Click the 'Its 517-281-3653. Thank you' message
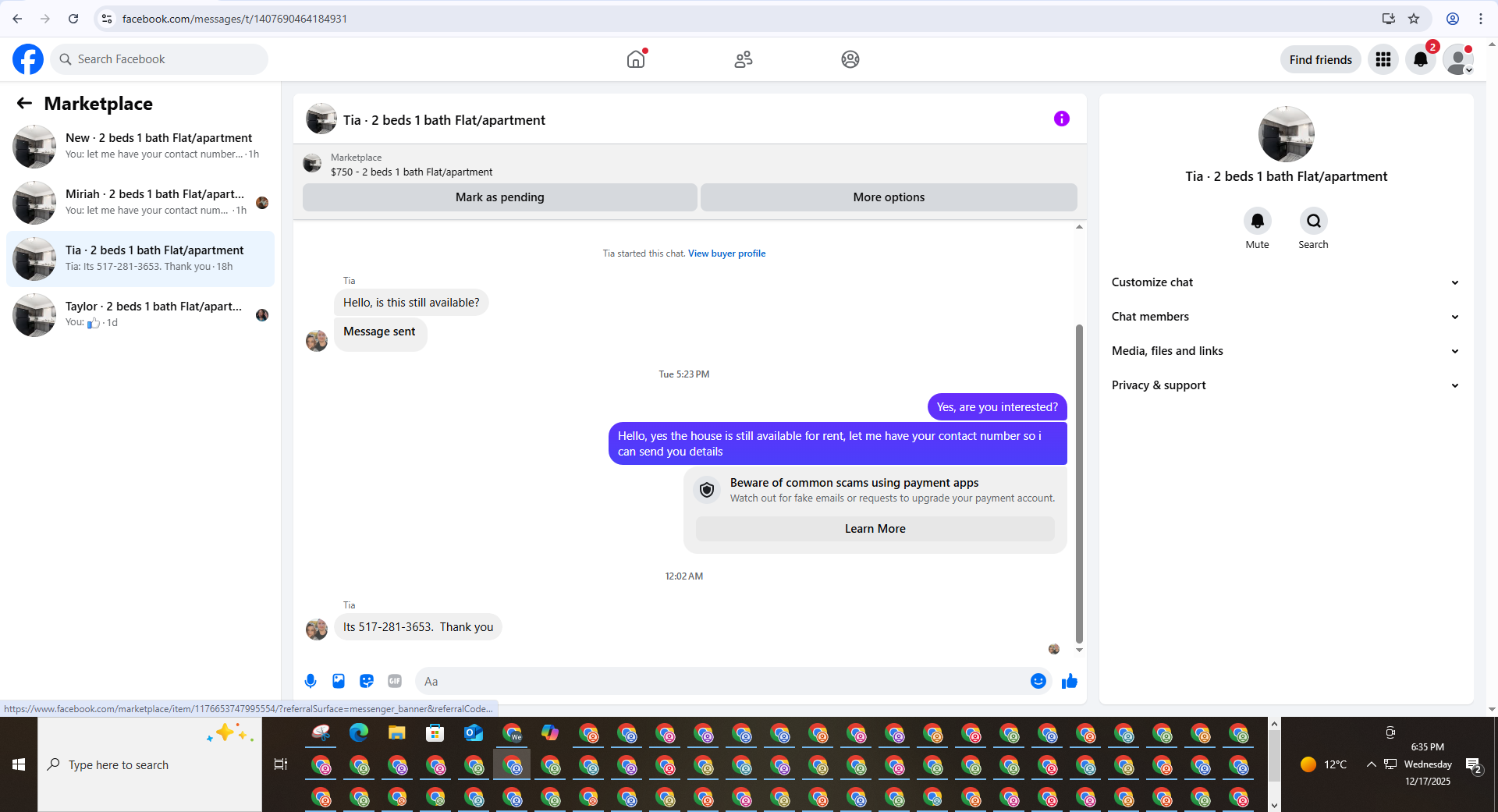The height and width of the screenshot is (812, 1498). tap(418, 627)
